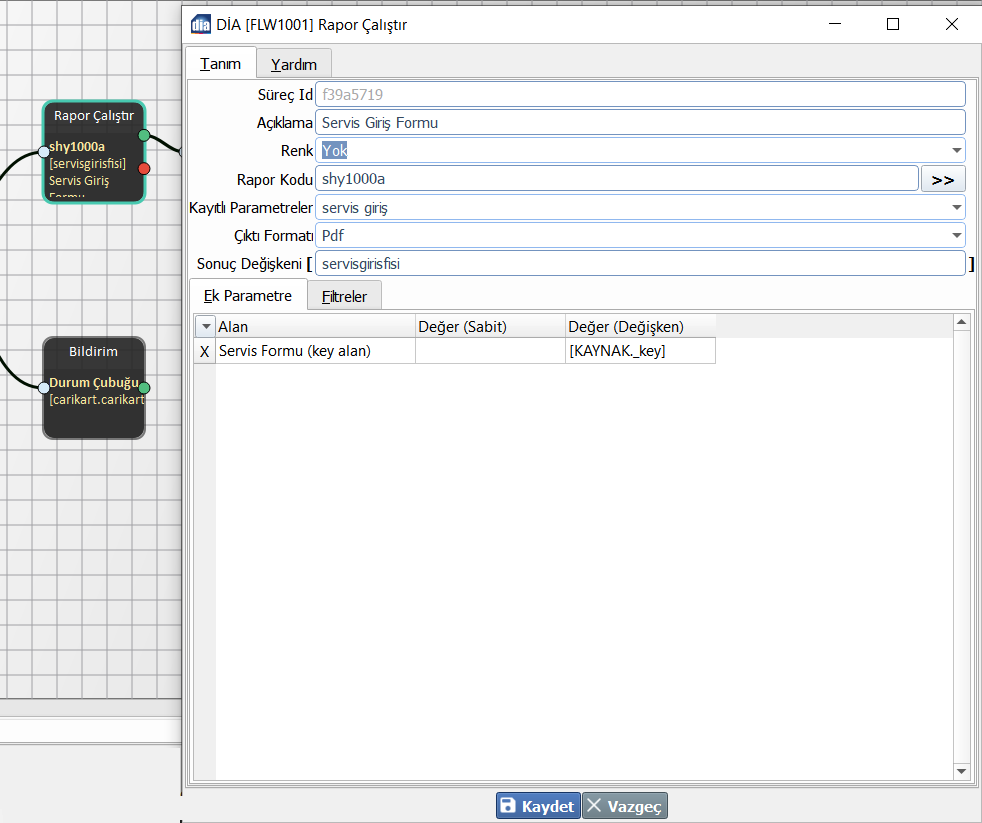The width and height of the screenshot is (982, 823).
Task: Click green output port on Rapor Çalıştır node
Action: [x=144, y=135]
